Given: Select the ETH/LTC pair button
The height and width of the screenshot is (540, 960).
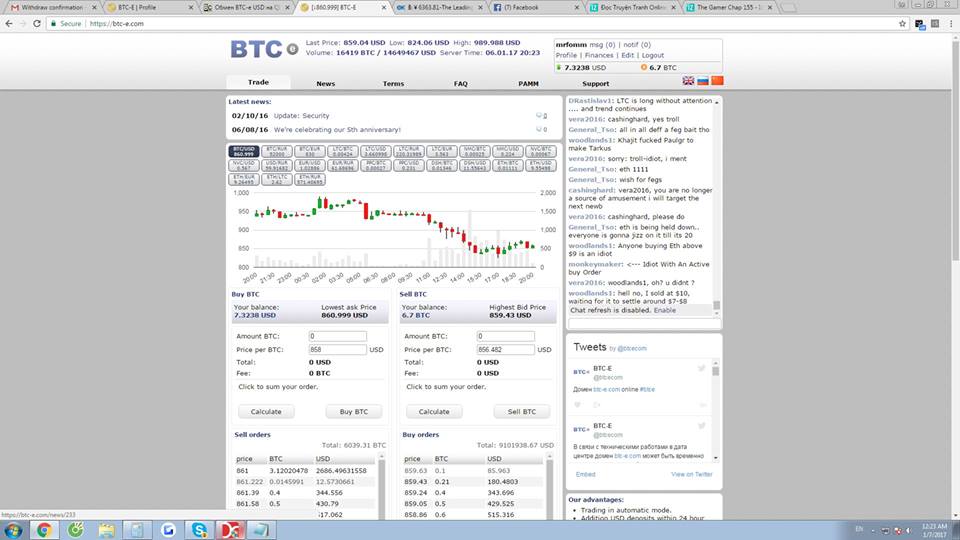Looking at the screenshot, I should pyautogui.click(x=277, y=179).
